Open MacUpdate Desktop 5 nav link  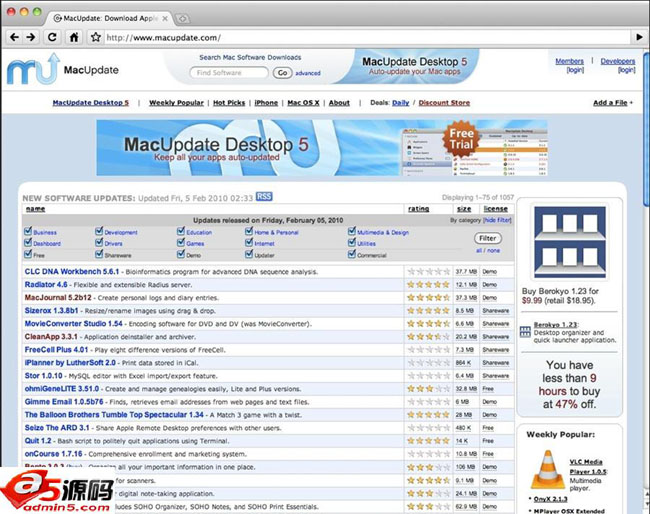(91, 103)
